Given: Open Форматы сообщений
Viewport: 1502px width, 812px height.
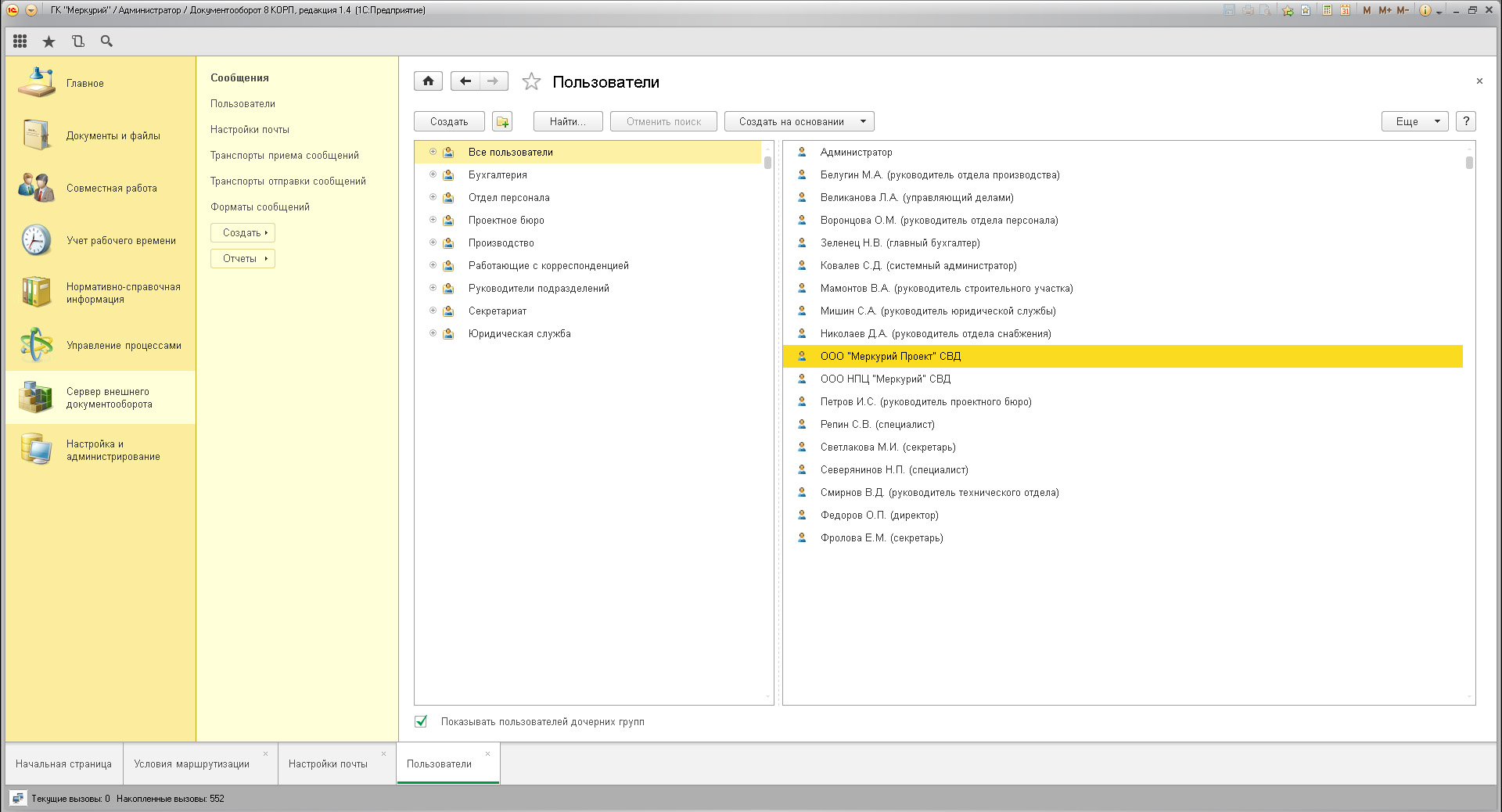Looking at the screenshot, I should (x=260, y=207).
